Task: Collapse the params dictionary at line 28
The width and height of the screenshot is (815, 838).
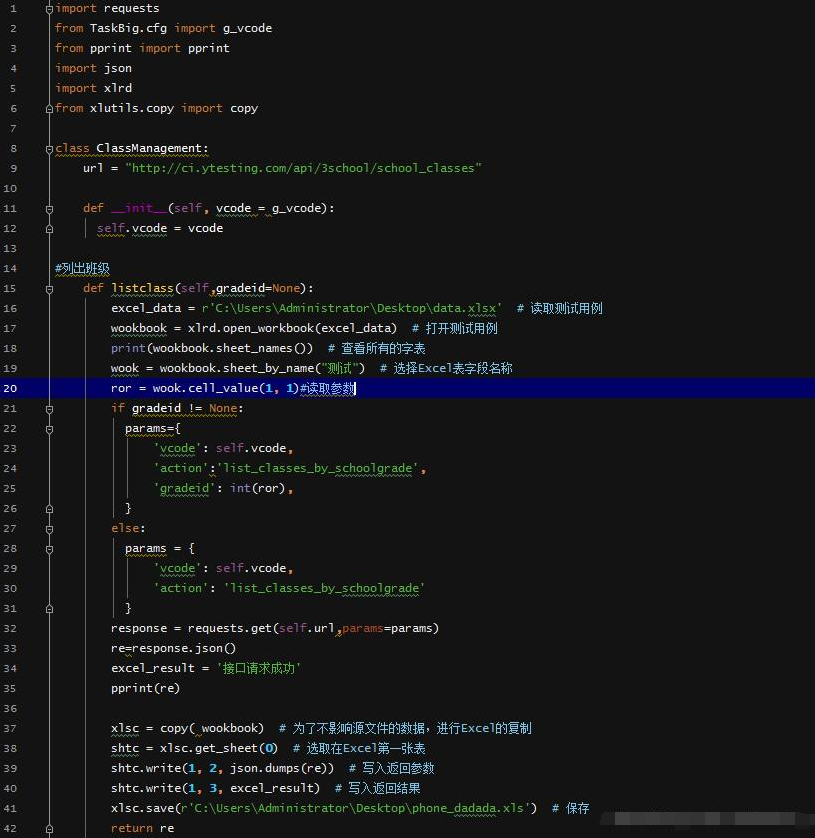Action: point(48,548)
